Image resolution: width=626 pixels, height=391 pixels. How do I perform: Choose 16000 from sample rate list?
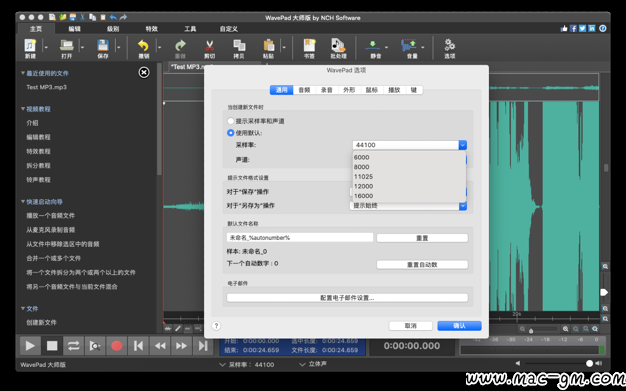coord(409,196)
